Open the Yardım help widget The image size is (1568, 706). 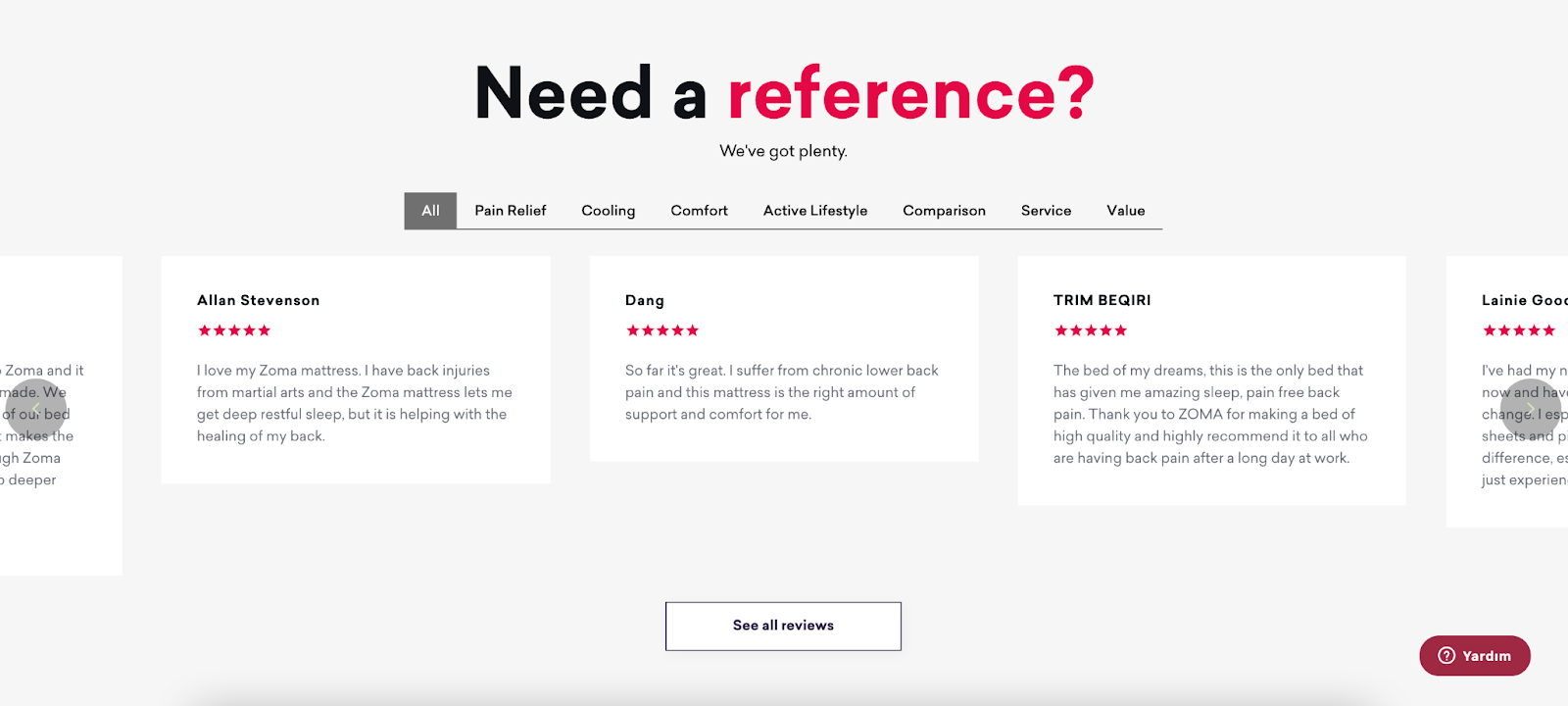[1475, 656]
